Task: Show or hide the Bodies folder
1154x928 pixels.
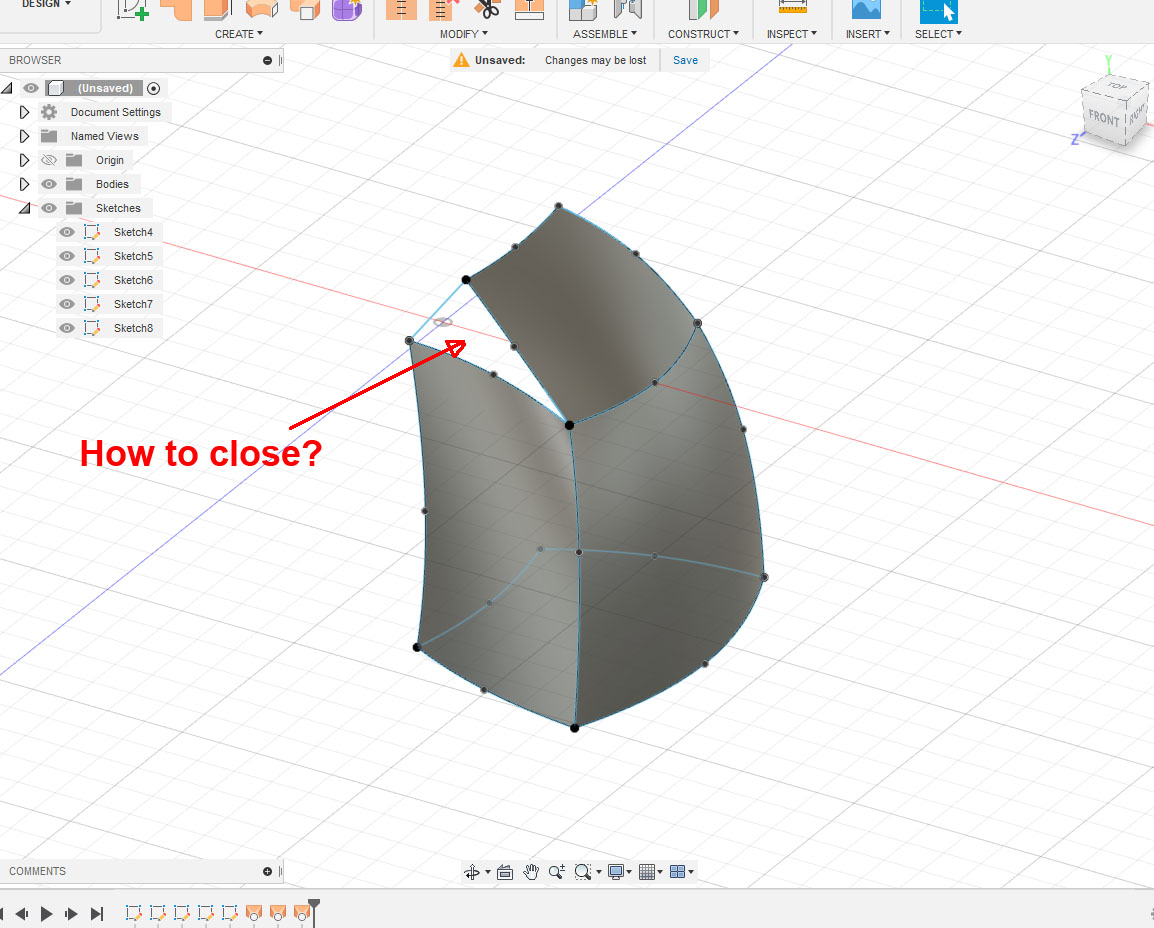Action: [x=48, y=183]
